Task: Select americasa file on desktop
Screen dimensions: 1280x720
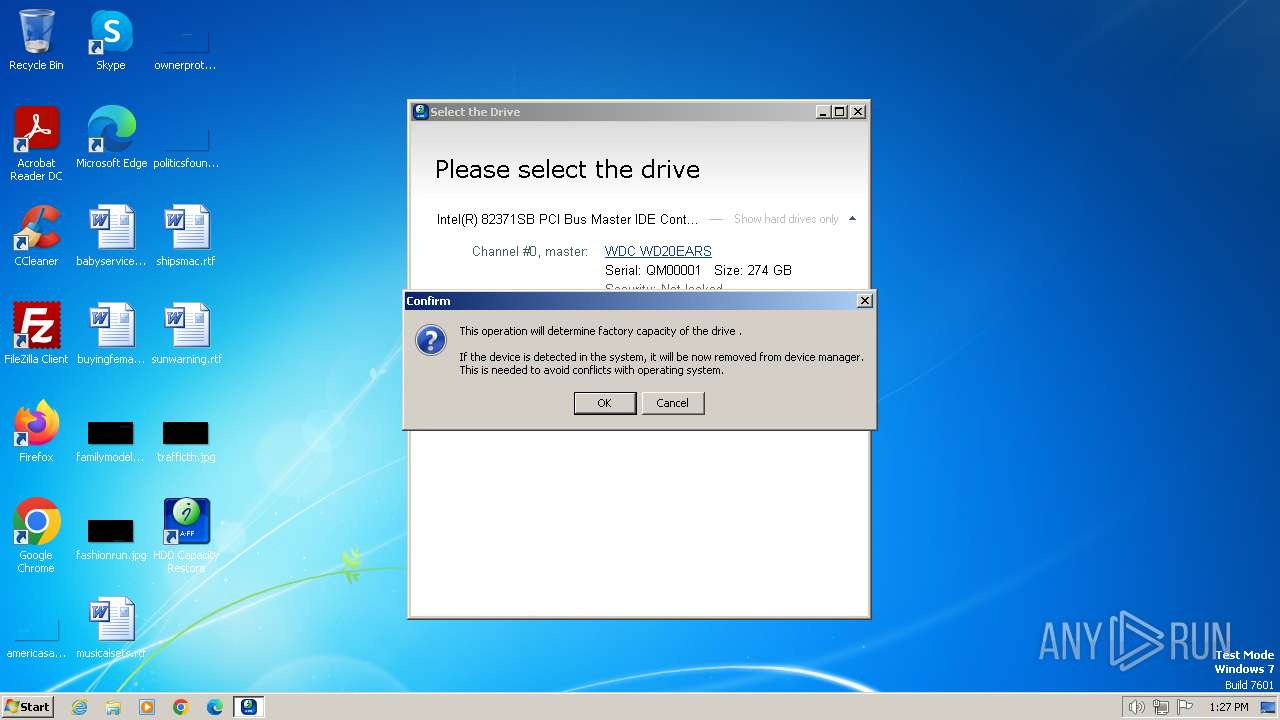Action: pos(36,636)
